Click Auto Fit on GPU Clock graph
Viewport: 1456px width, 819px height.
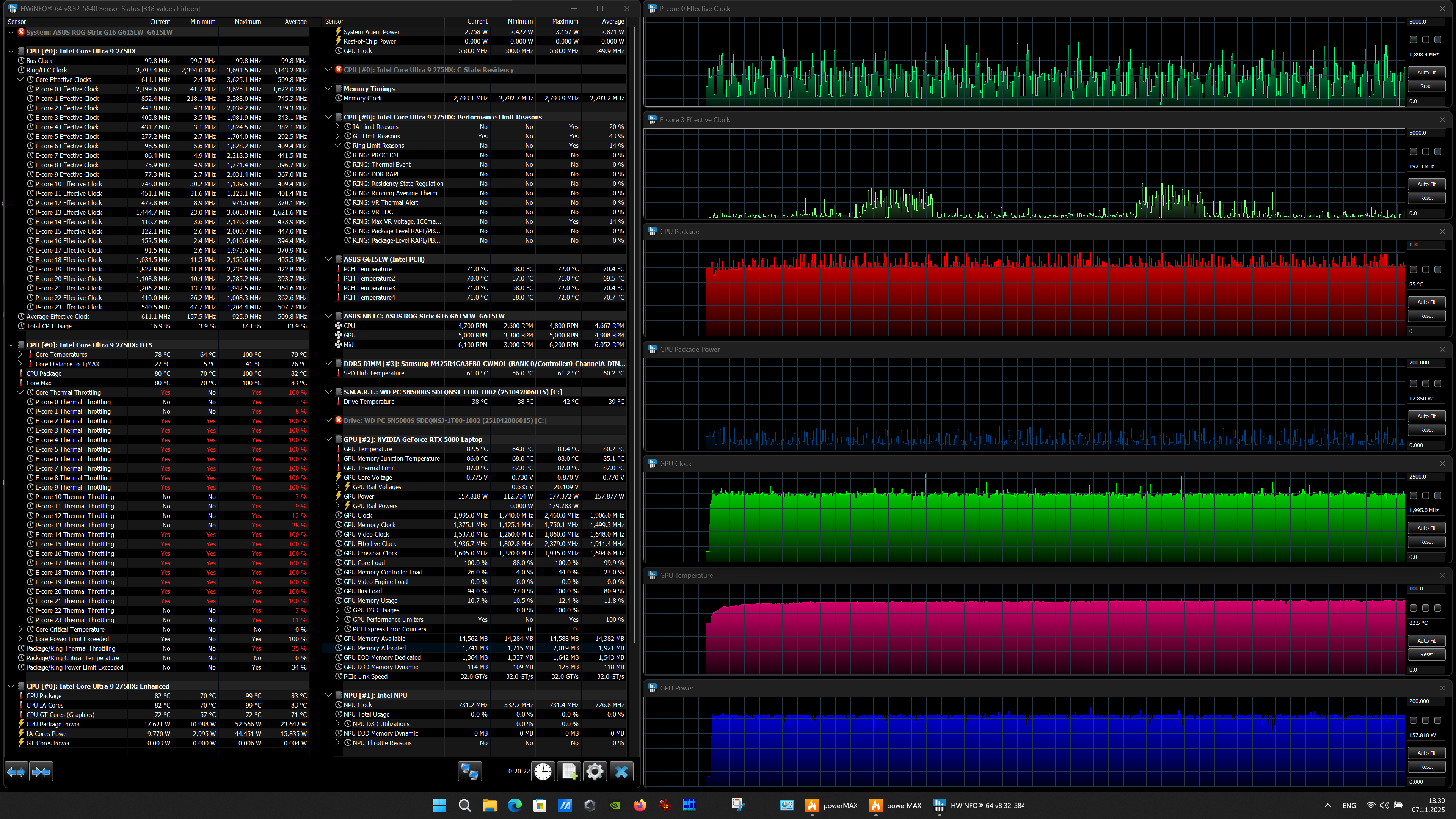(1426, 528)
